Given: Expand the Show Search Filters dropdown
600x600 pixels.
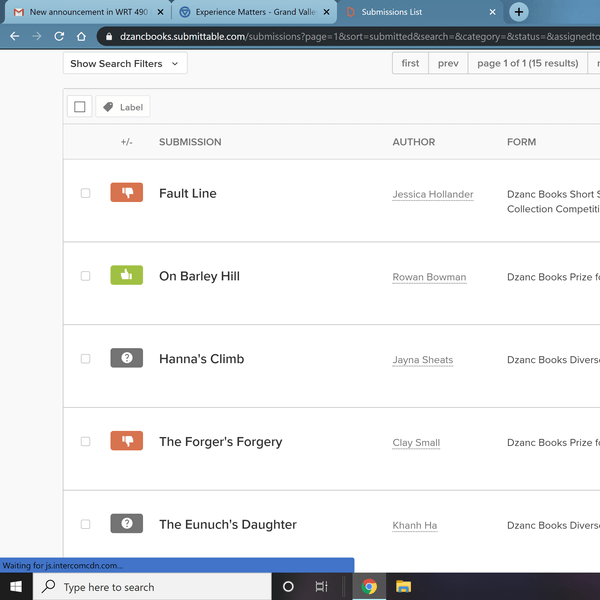Looking at the screenshot, I should point(125,63).
